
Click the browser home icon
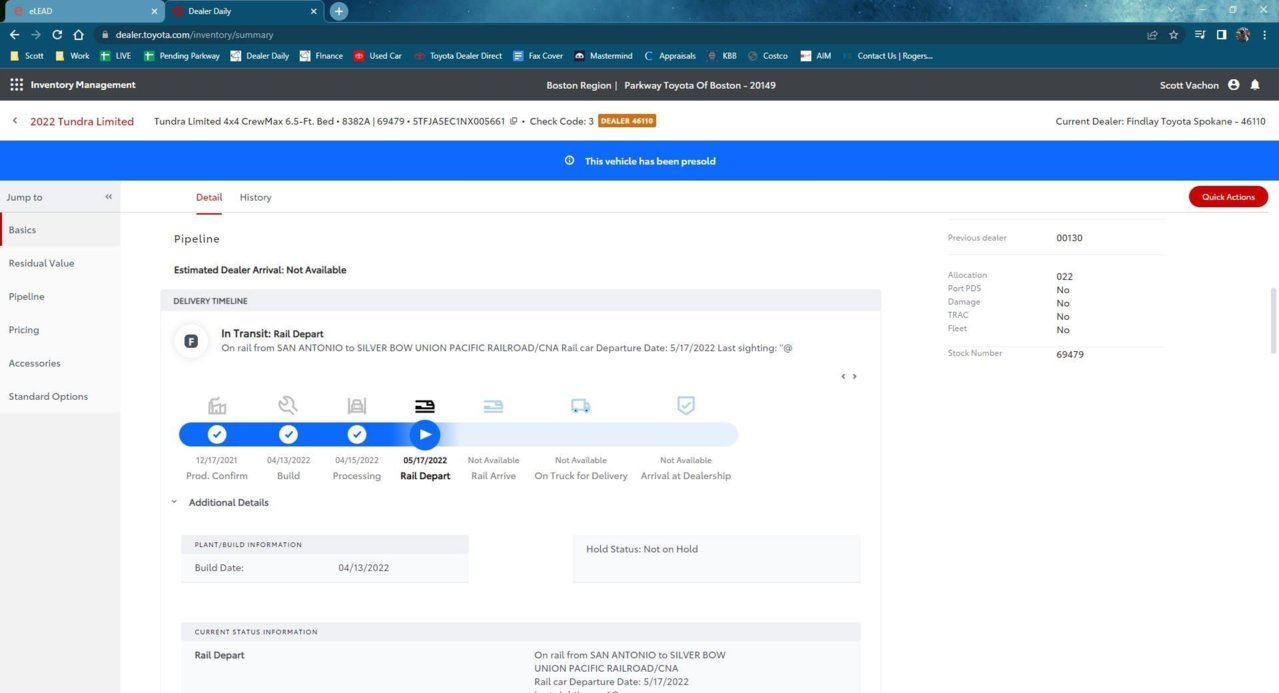click(78, 34)
